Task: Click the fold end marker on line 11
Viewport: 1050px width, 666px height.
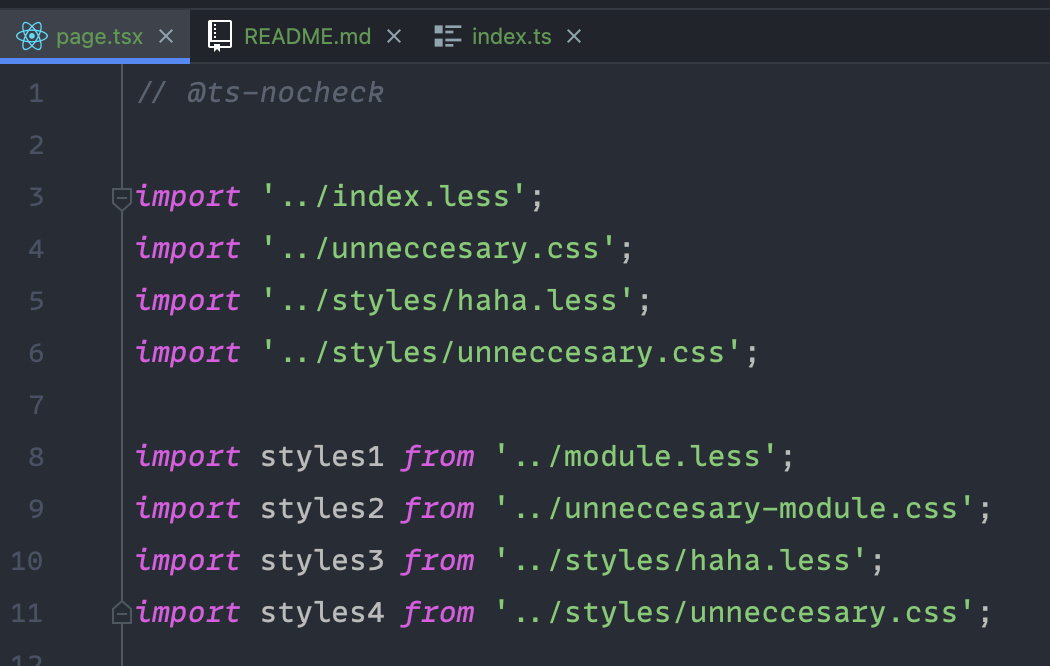Action: click(x=122, y=612)
